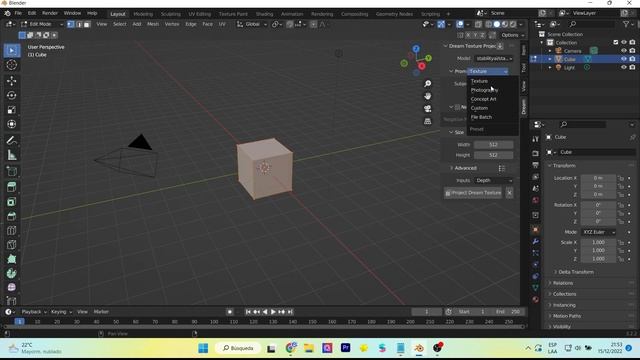
Task: Collapse the Size section
Action: pyautogui.click(x=457, y=132)
